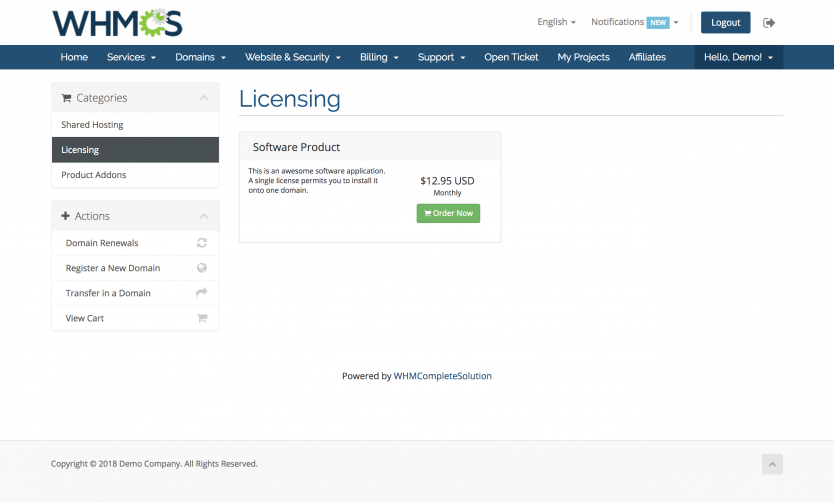
Task: Expand the Website & Security menu
Action: [x=293, y=57]
